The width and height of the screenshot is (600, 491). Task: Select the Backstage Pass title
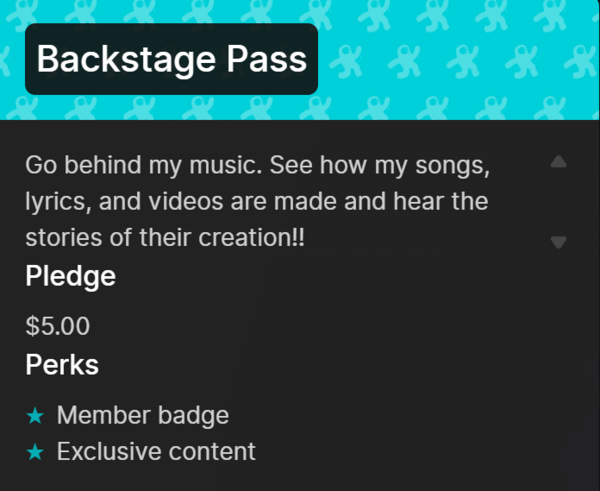[x=171, y=59]
